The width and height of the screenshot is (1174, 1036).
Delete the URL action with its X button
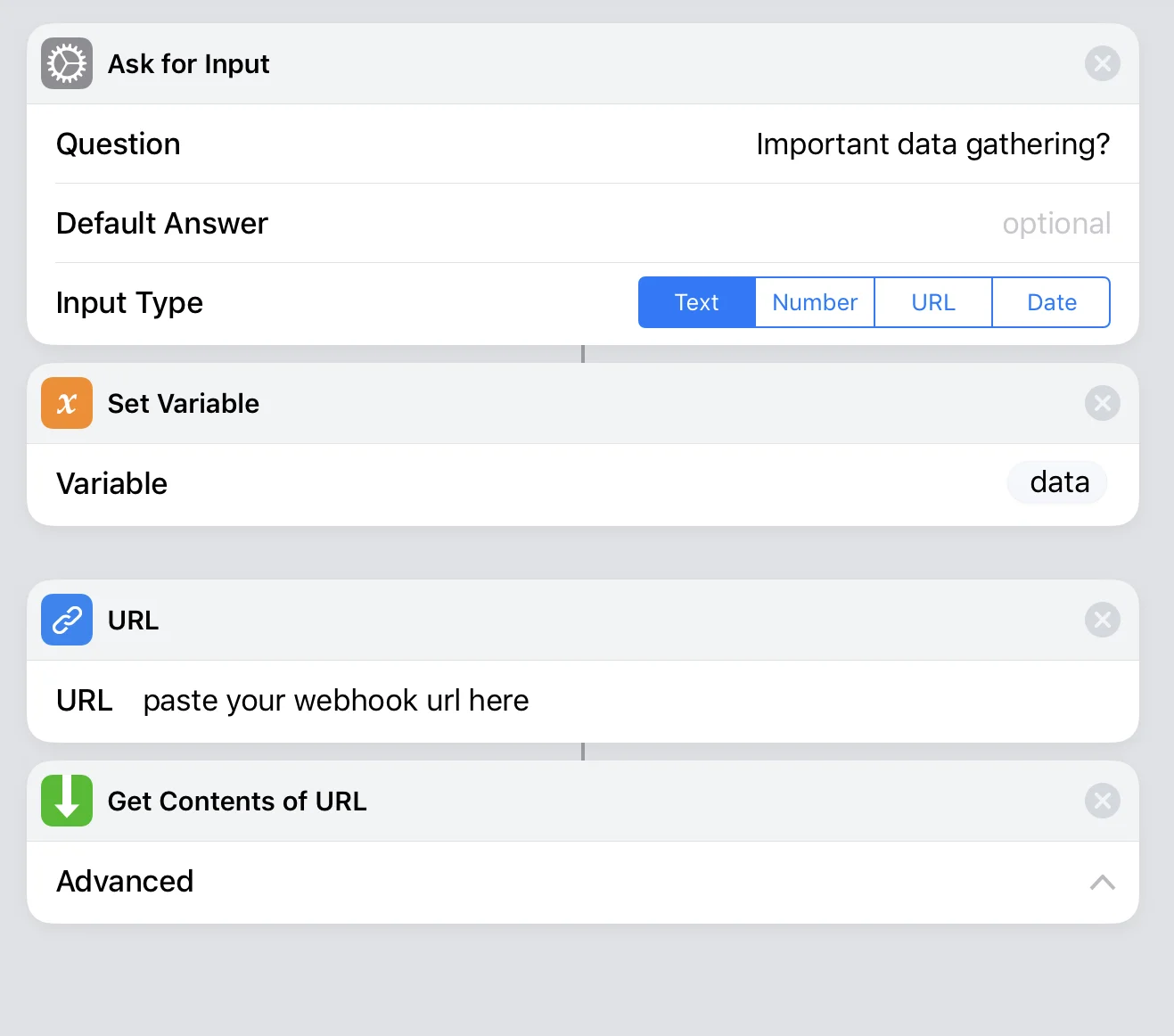tap(1103, 620)
